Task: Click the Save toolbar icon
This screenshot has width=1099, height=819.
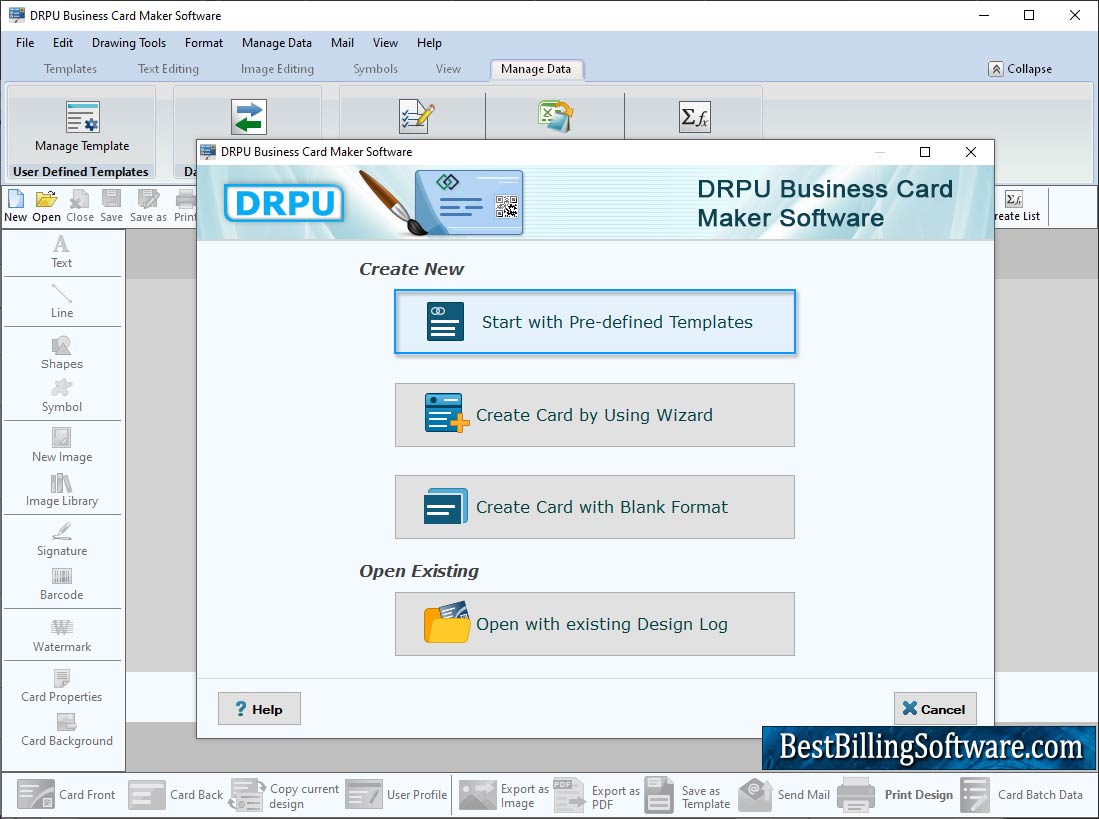Action: [x=111, y=206]
